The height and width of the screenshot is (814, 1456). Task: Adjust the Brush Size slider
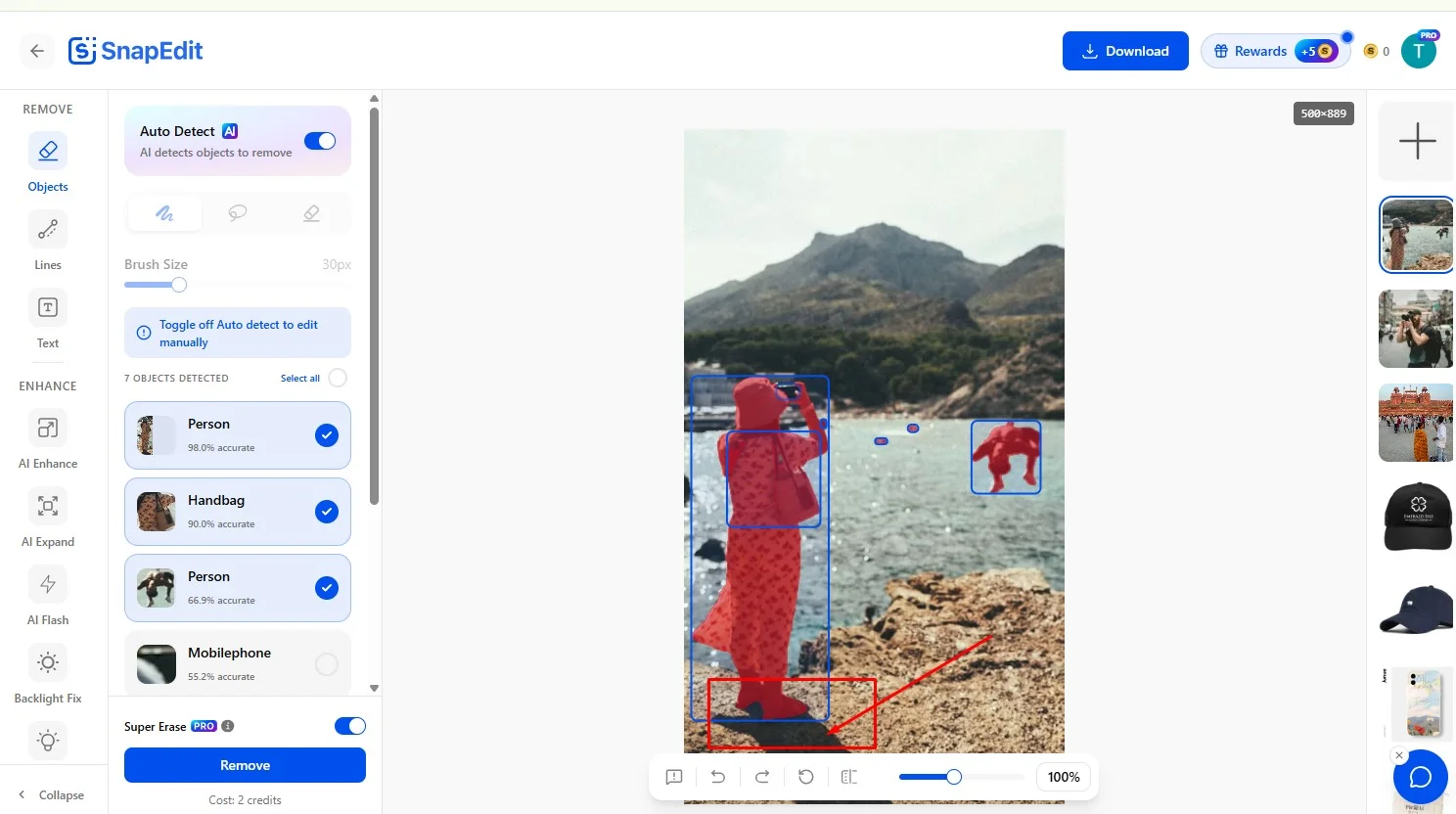179,285
